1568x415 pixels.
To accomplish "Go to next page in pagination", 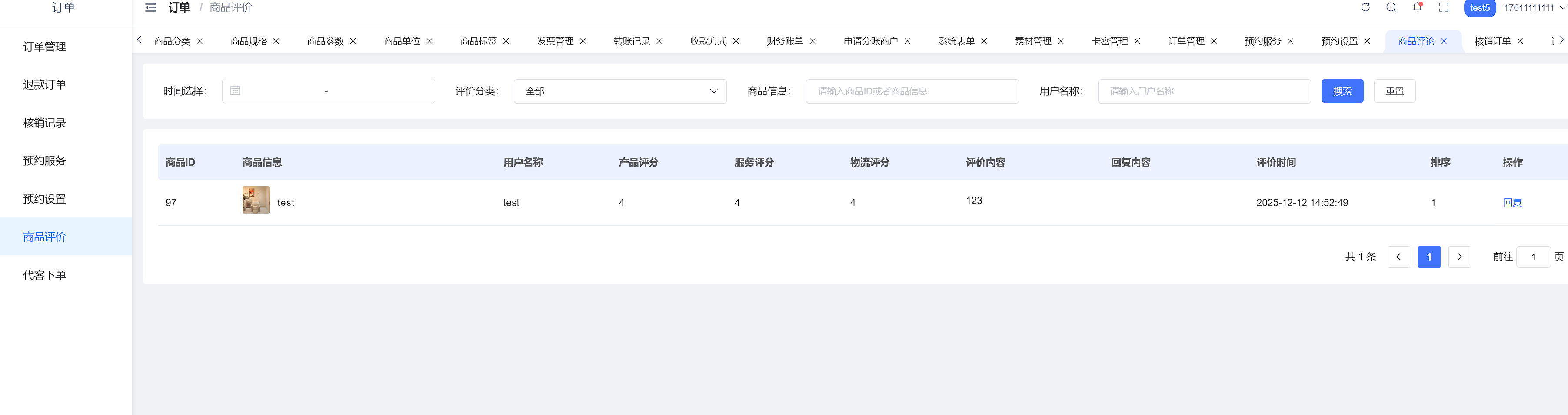I will pos(1459,257).
